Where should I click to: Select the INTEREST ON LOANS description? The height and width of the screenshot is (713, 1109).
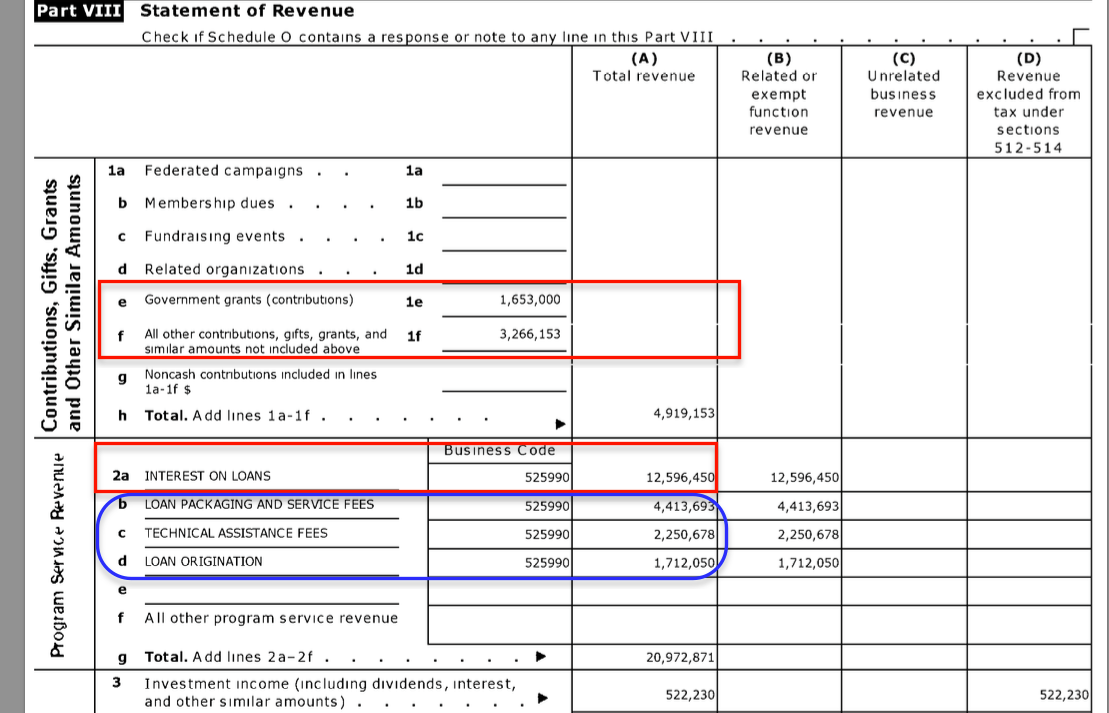pos(208,477)
